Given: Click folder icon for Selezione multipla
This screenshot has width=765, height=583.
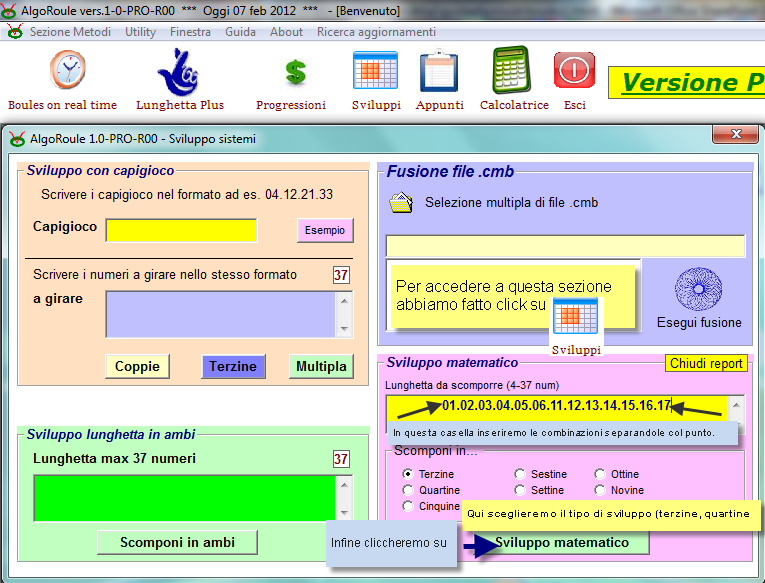Looking at the screenshot, I should click(x=401, y=202).
